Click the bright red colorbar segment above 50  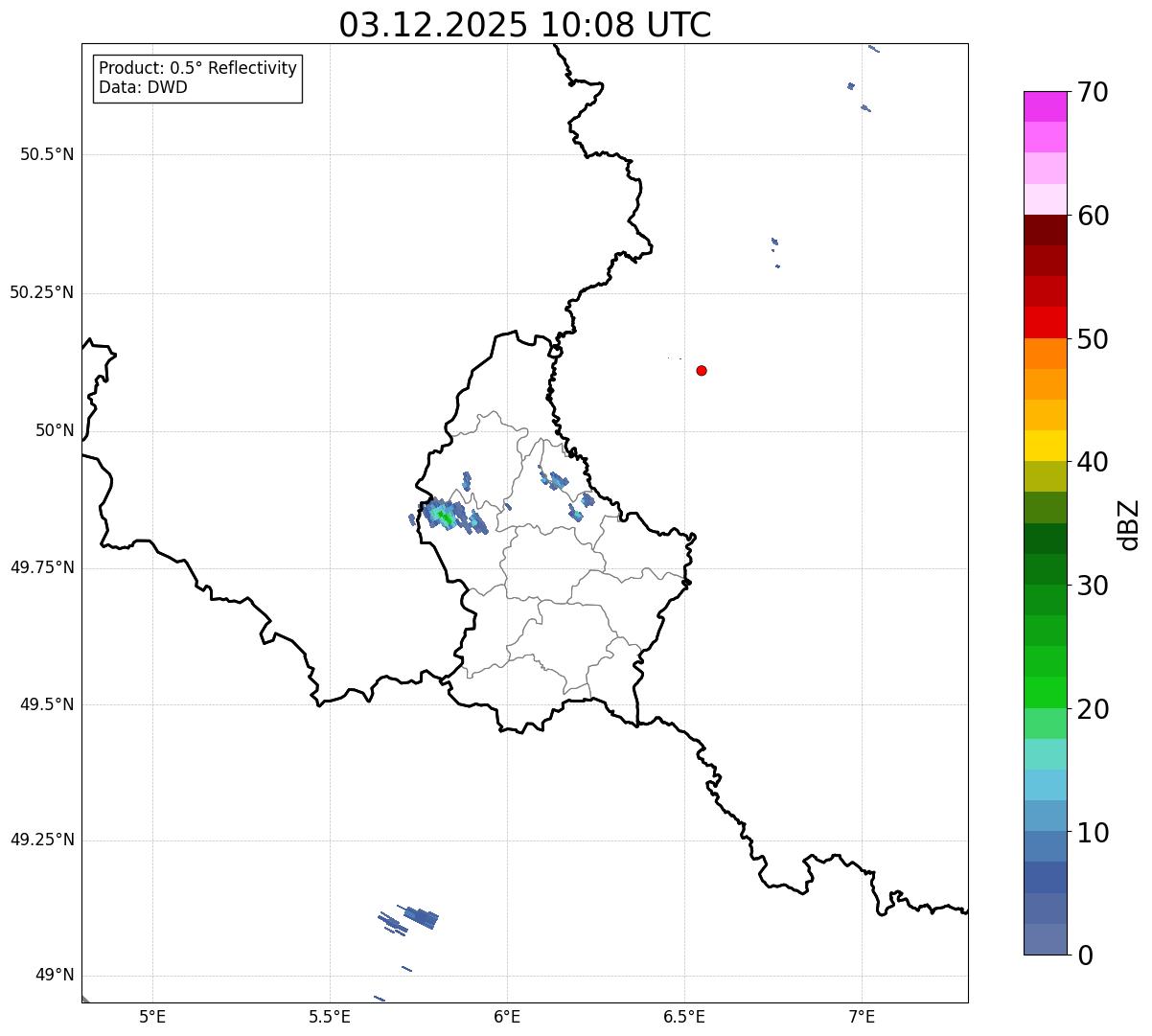(x=1046, y=322)
